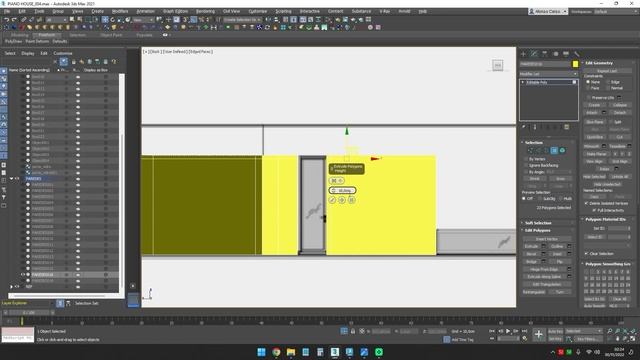Screen dimensions: 640x360
Task: Open the Utilities panel wrench tab
Action: (x=577, y=54)
